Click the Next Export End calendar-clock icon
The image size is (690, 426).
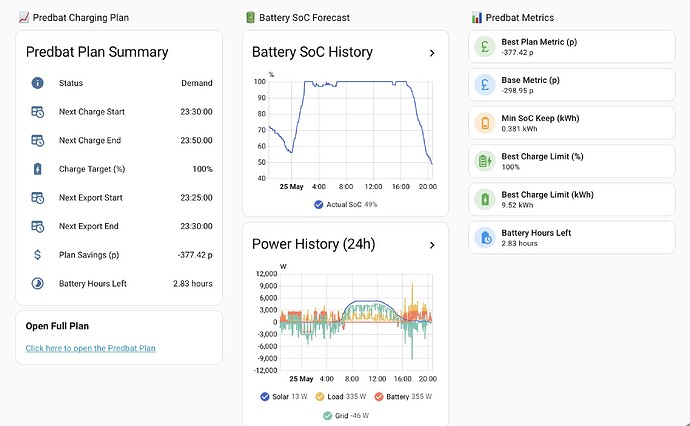(37, 226)
